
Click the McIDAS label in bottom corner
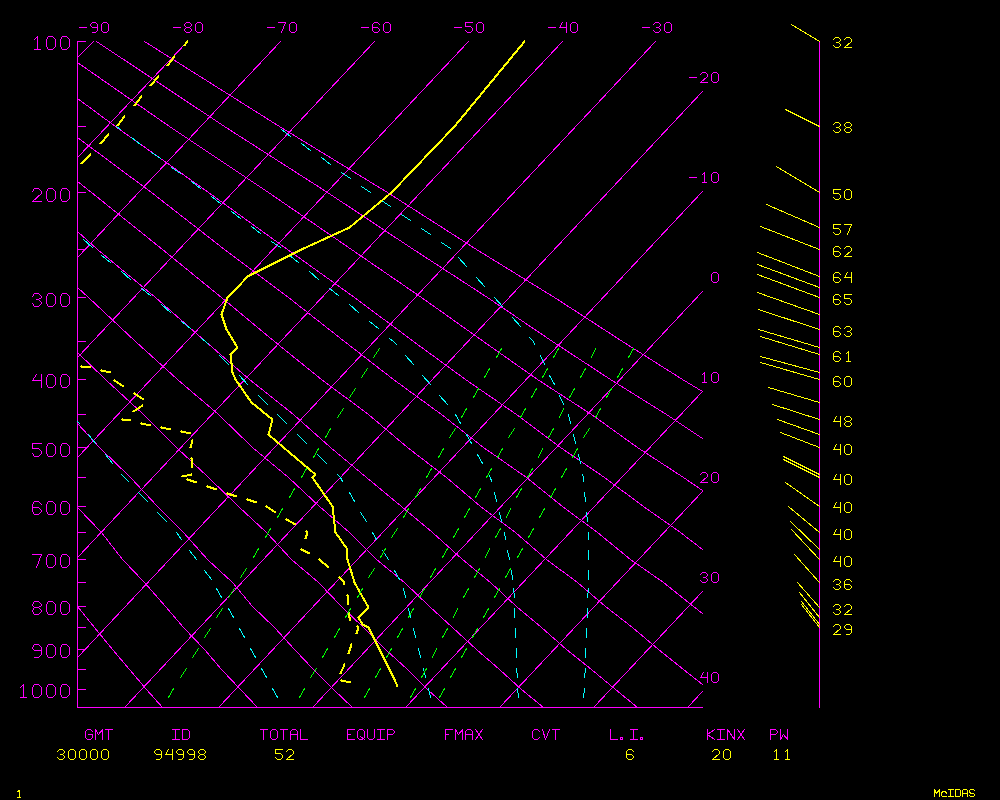954,793
